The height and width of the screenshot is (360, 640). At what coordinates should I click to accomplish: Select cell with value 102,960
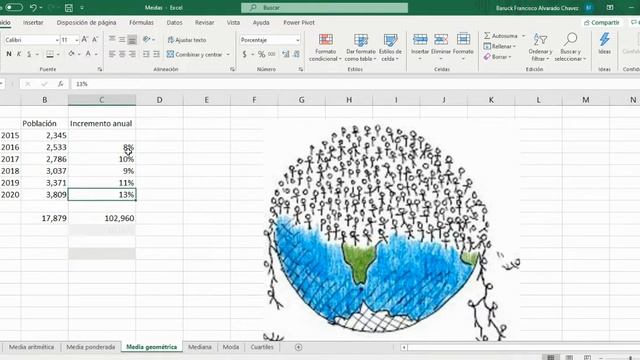click(x=102, y=218)
